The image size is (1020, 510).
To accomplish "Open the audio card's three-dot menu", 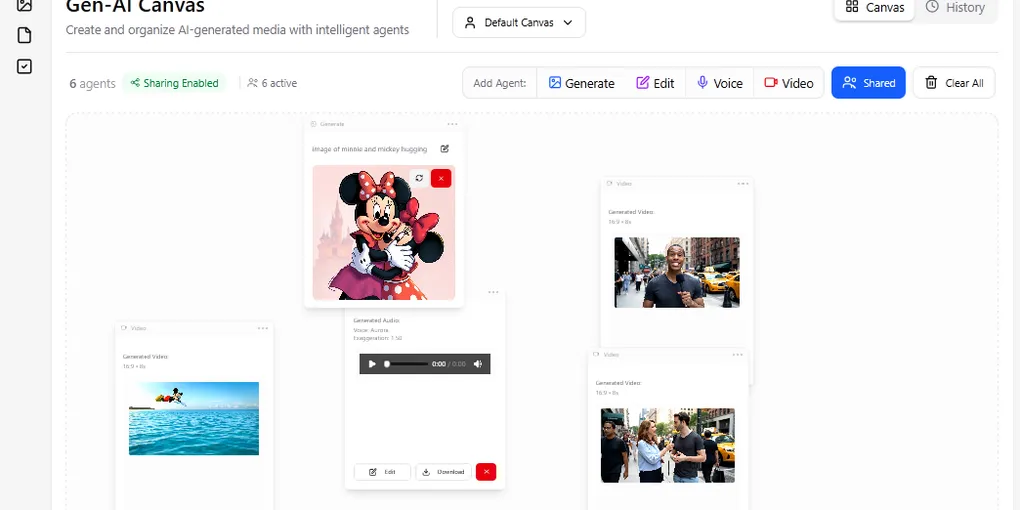I will pos(493,293).
